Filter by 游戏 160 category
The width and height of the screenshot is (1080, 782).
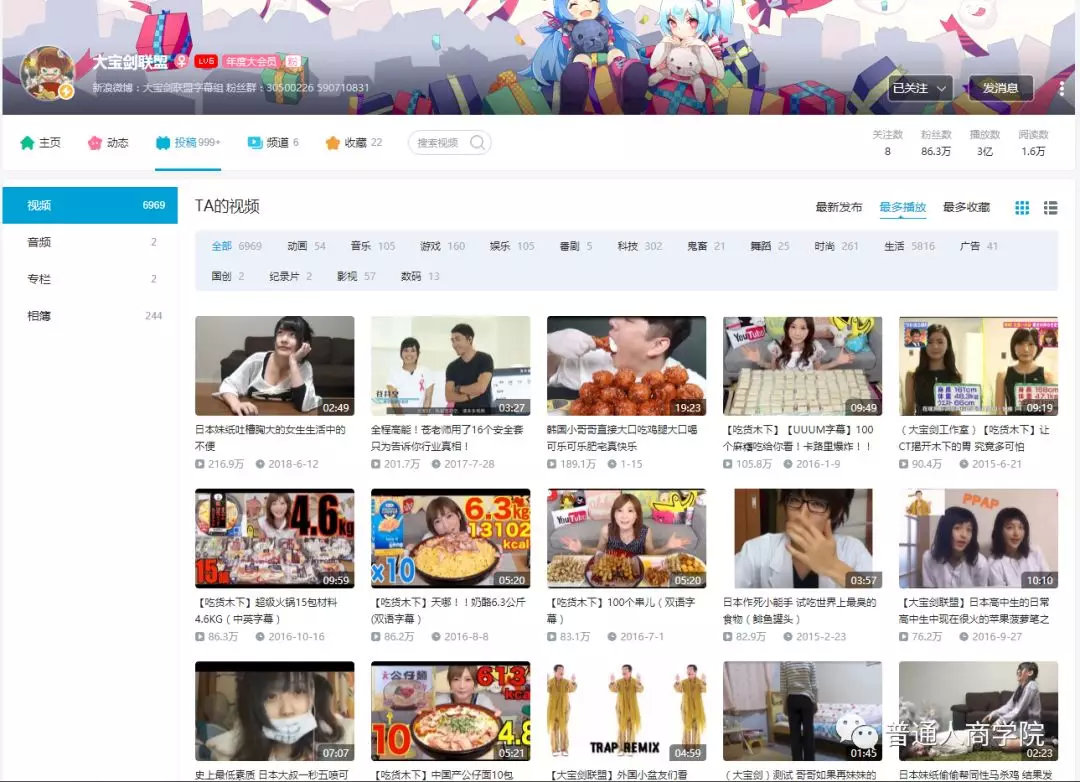tap(442, 246)
